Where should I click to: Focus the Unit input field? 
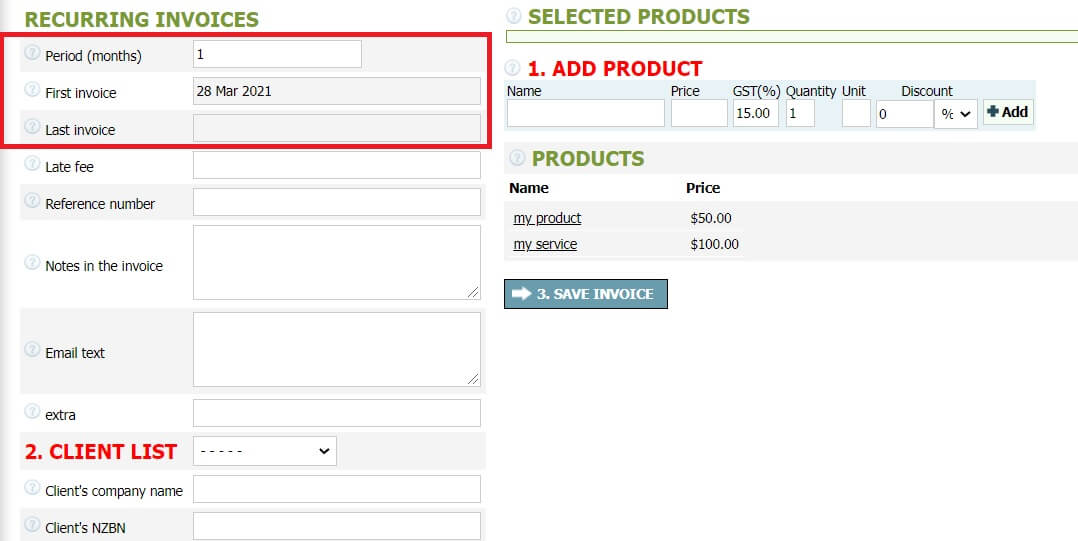[x=856, y=113]
